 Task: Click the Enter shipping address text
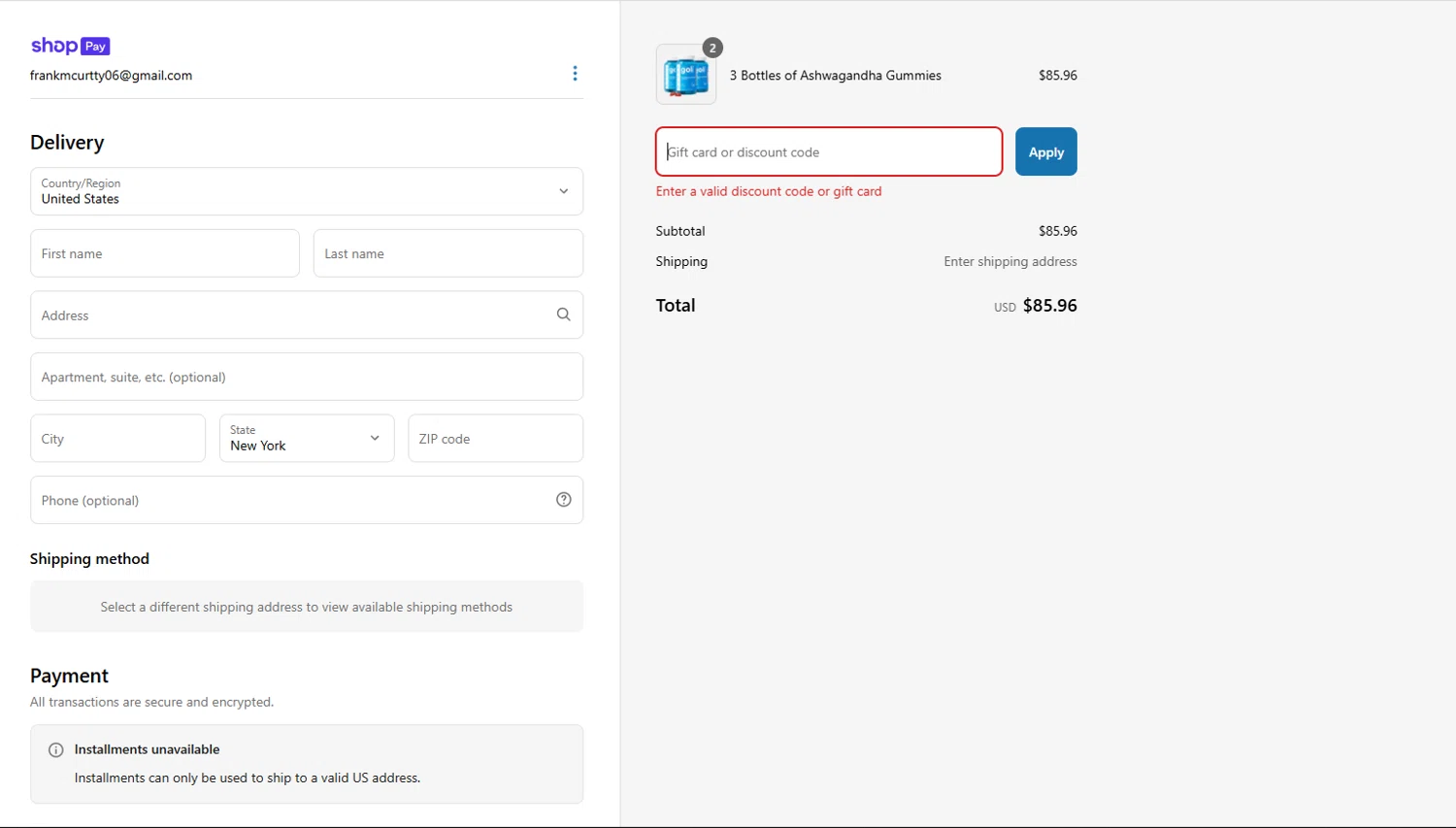(x=1010, y=261)
